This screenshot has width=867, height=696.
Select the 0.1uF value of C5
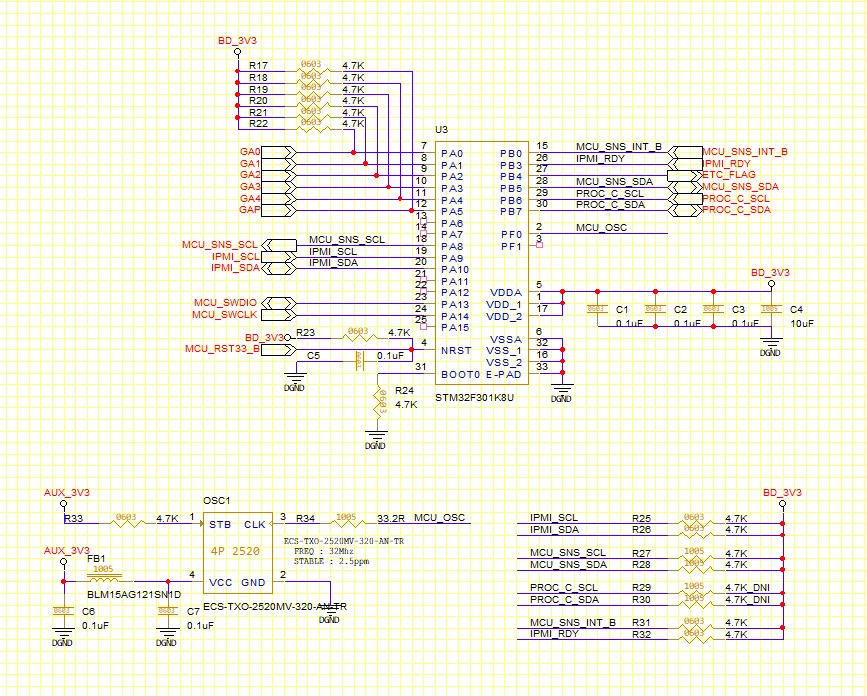390,356
